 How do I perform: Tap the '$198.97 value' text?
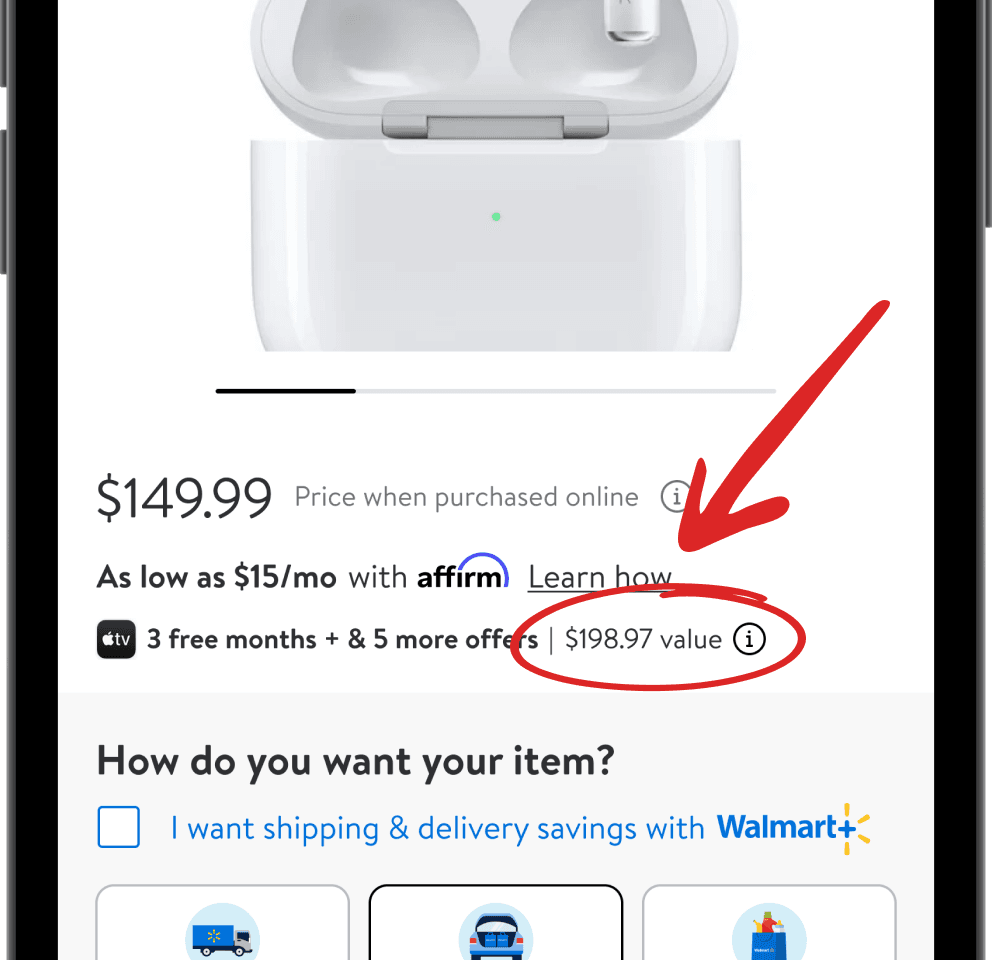(643, 639)
